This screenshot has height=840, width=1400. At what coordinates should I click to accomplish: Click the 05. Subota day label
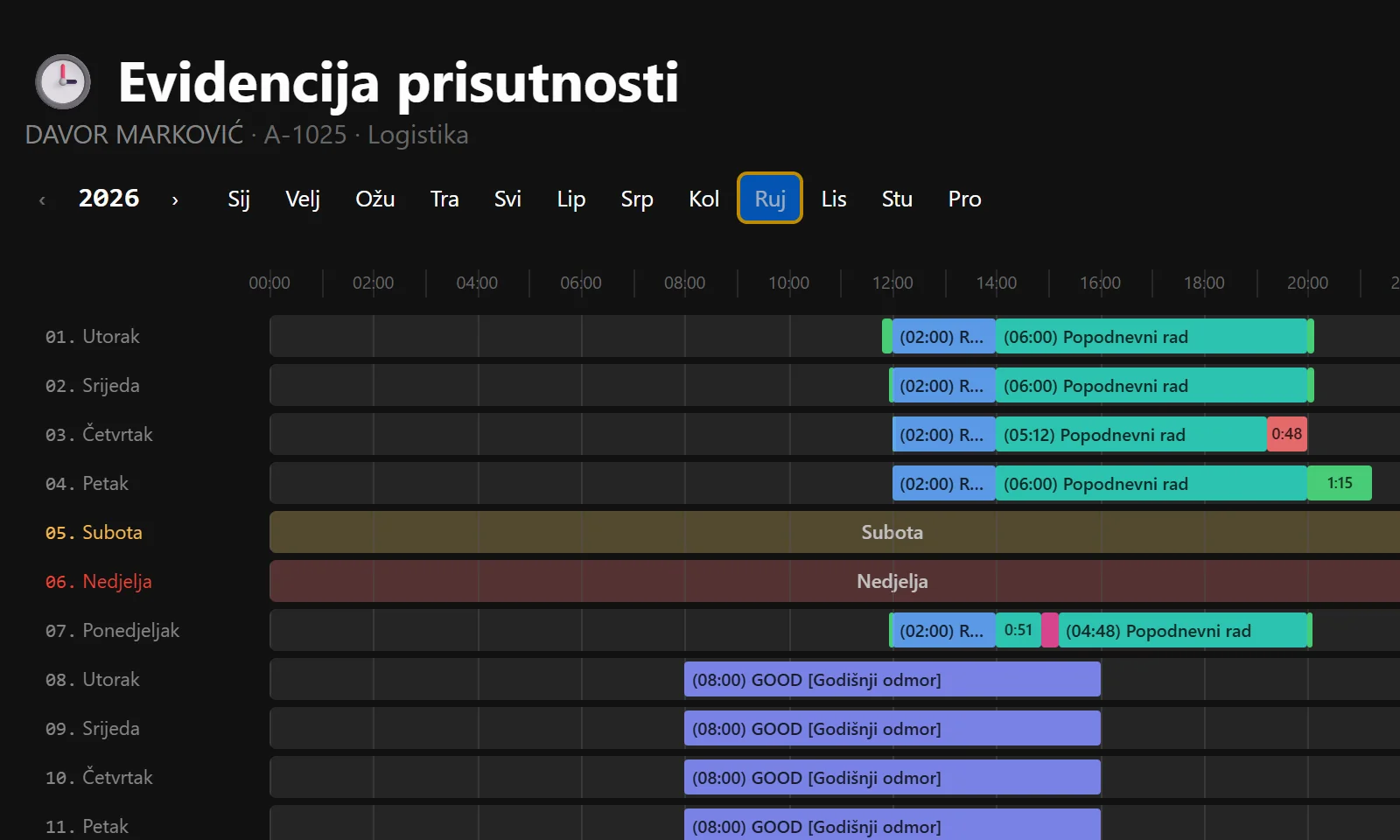point(94,532)
